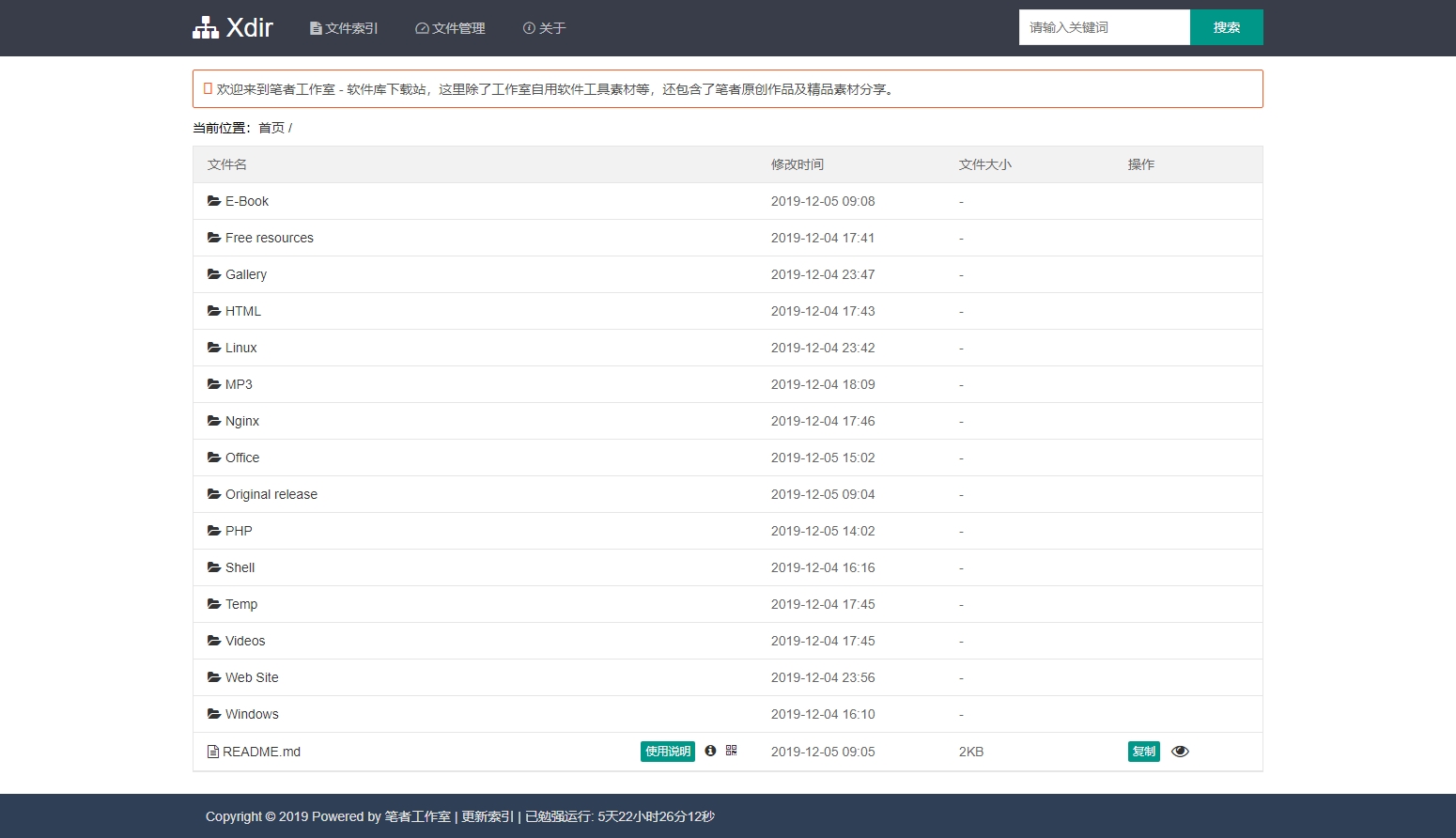Open the Free resources folder link
1456x838 pixels.
click(270, 238)
